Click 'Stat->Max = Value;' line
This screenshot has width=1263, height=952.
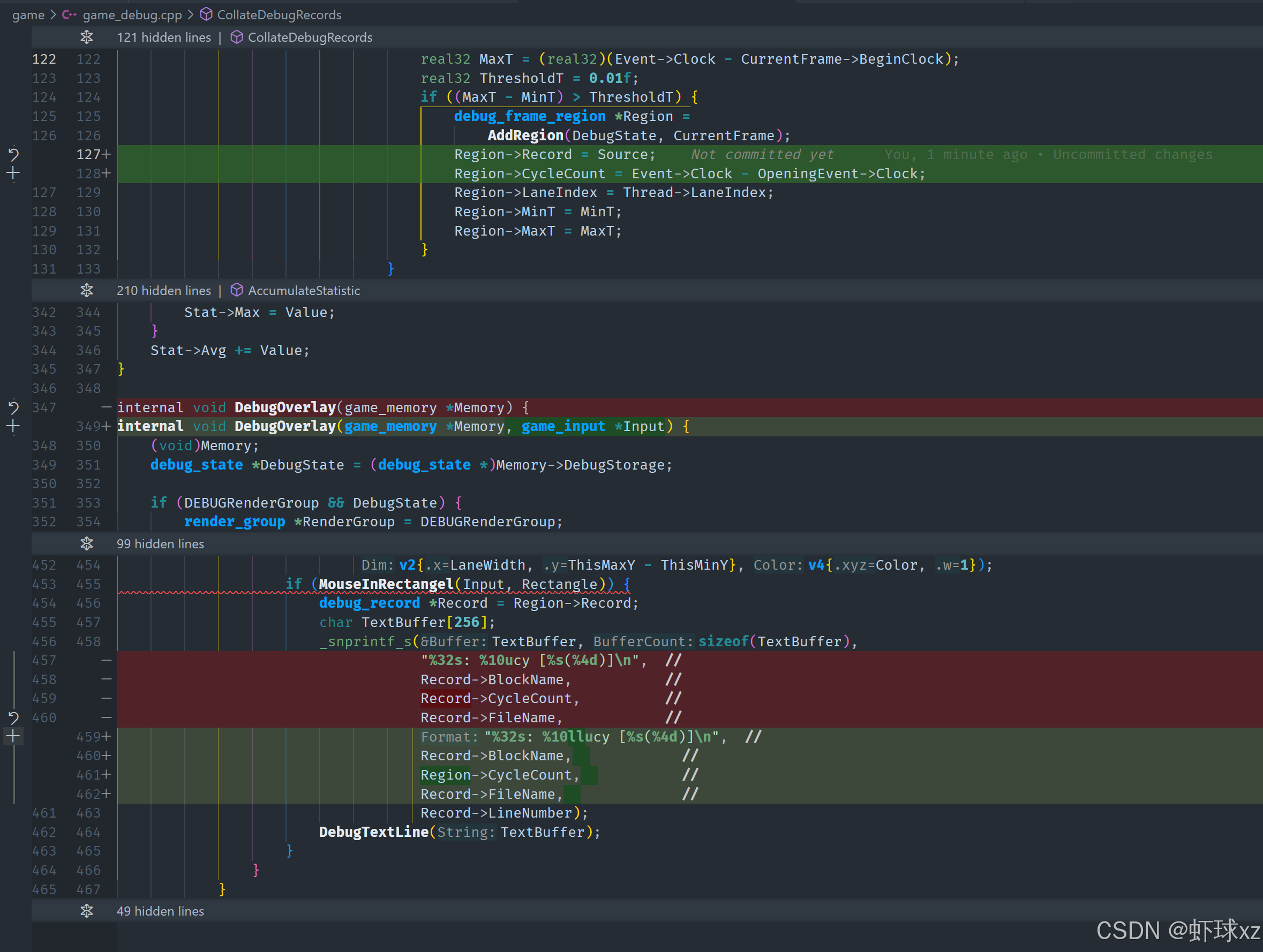click(259, 313)
